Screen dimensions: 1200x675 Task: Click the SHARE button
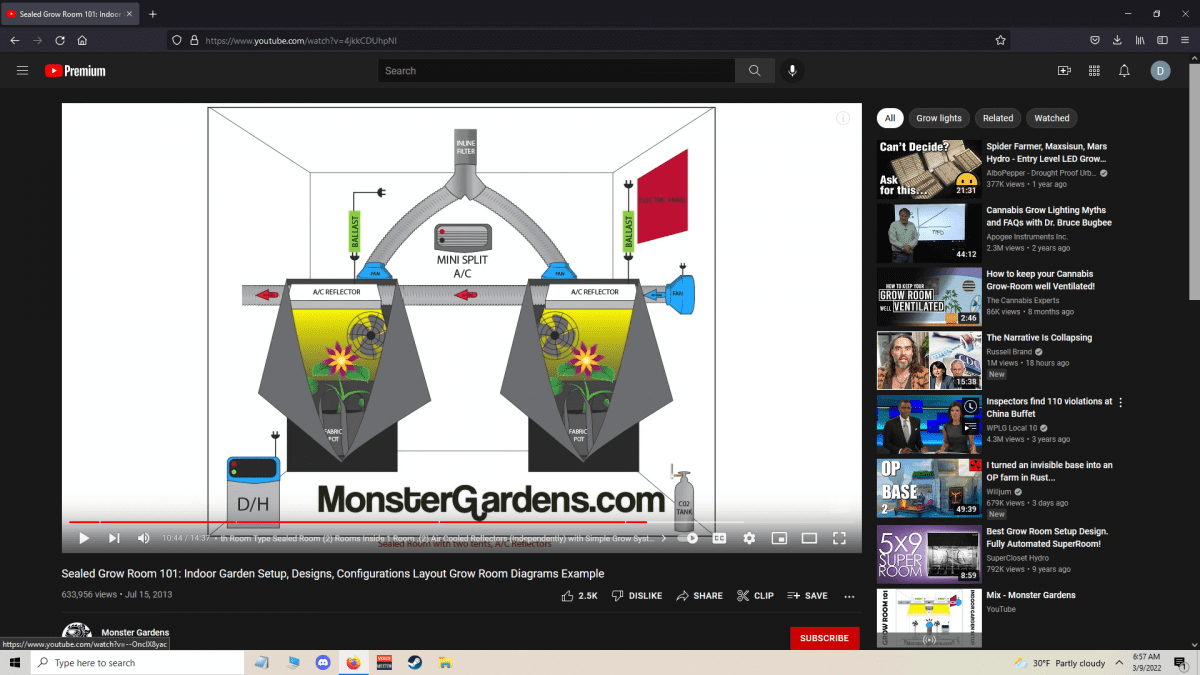click(699, 596)
